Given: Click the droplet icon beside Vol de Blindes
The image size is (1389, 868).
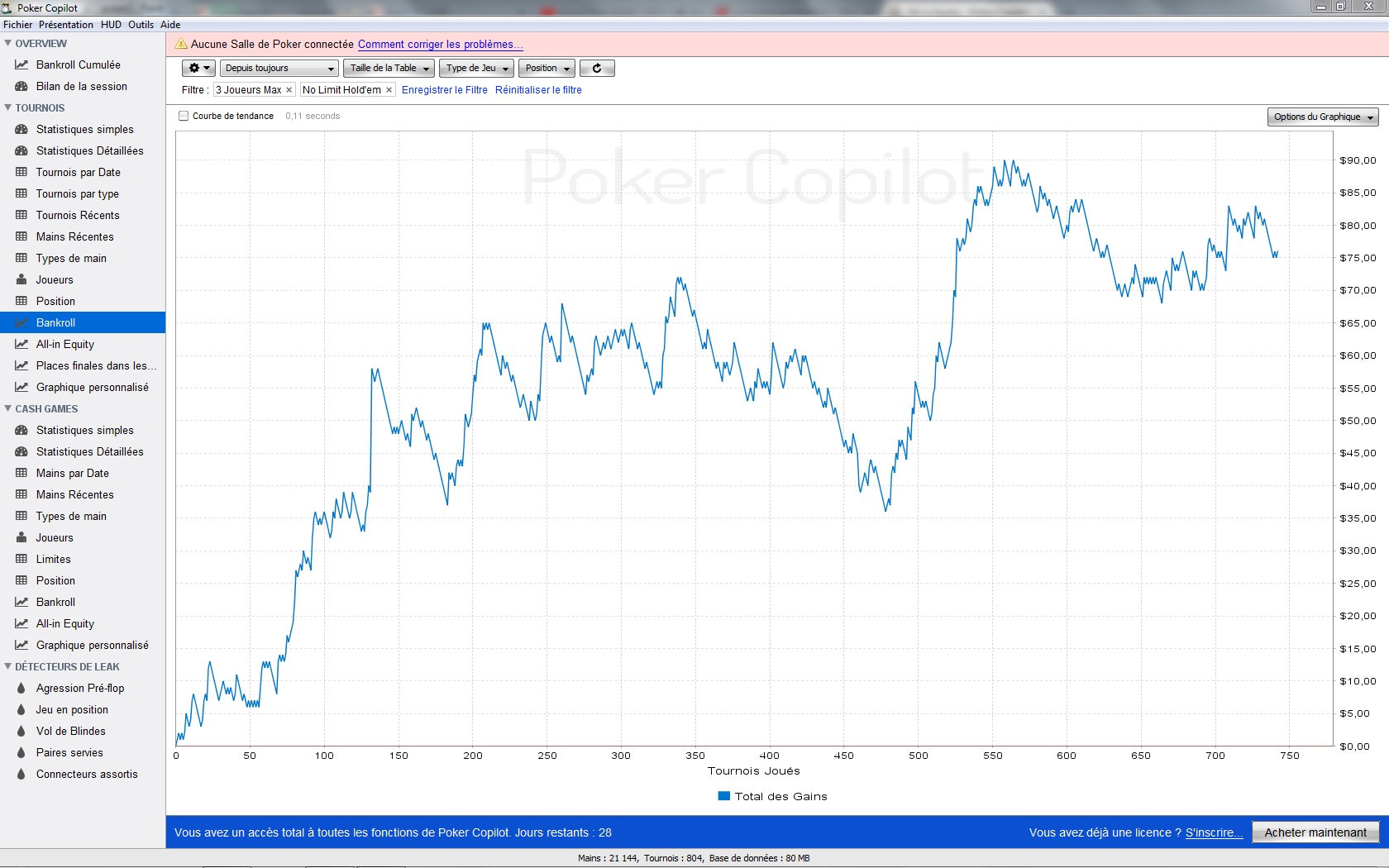Looking at the screenshot, I should [x=21, y=731].
